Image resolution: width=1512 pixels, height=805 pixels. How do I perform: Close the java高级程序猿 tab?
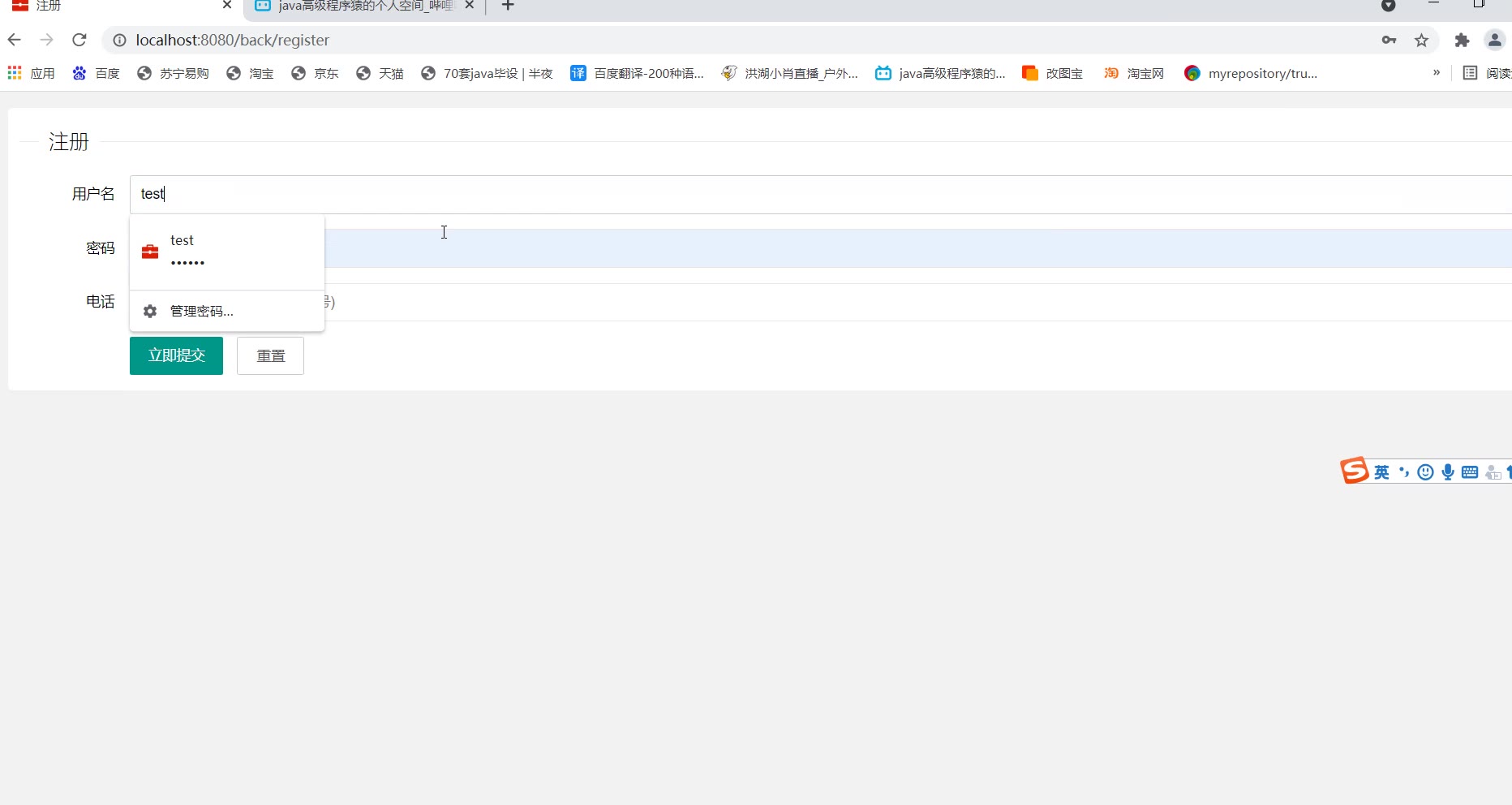point(469,5)
